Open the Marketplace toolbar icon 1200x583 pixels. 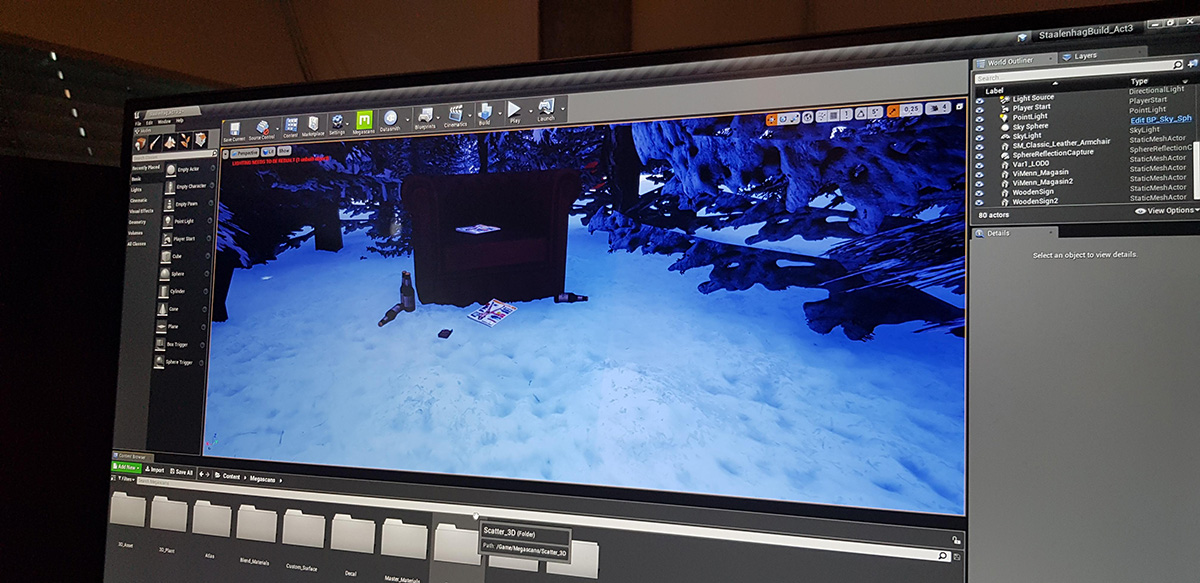point(313,124)
